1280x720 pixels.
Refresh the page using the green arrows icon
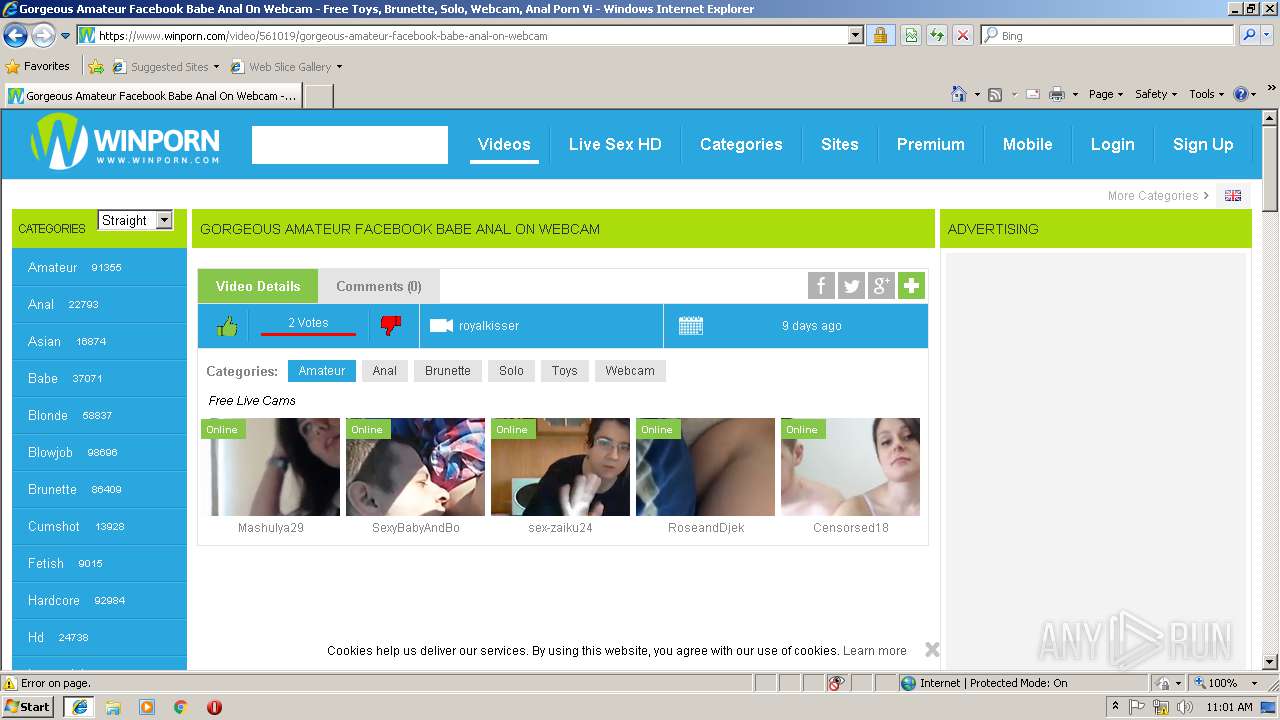tap(937, 35)
